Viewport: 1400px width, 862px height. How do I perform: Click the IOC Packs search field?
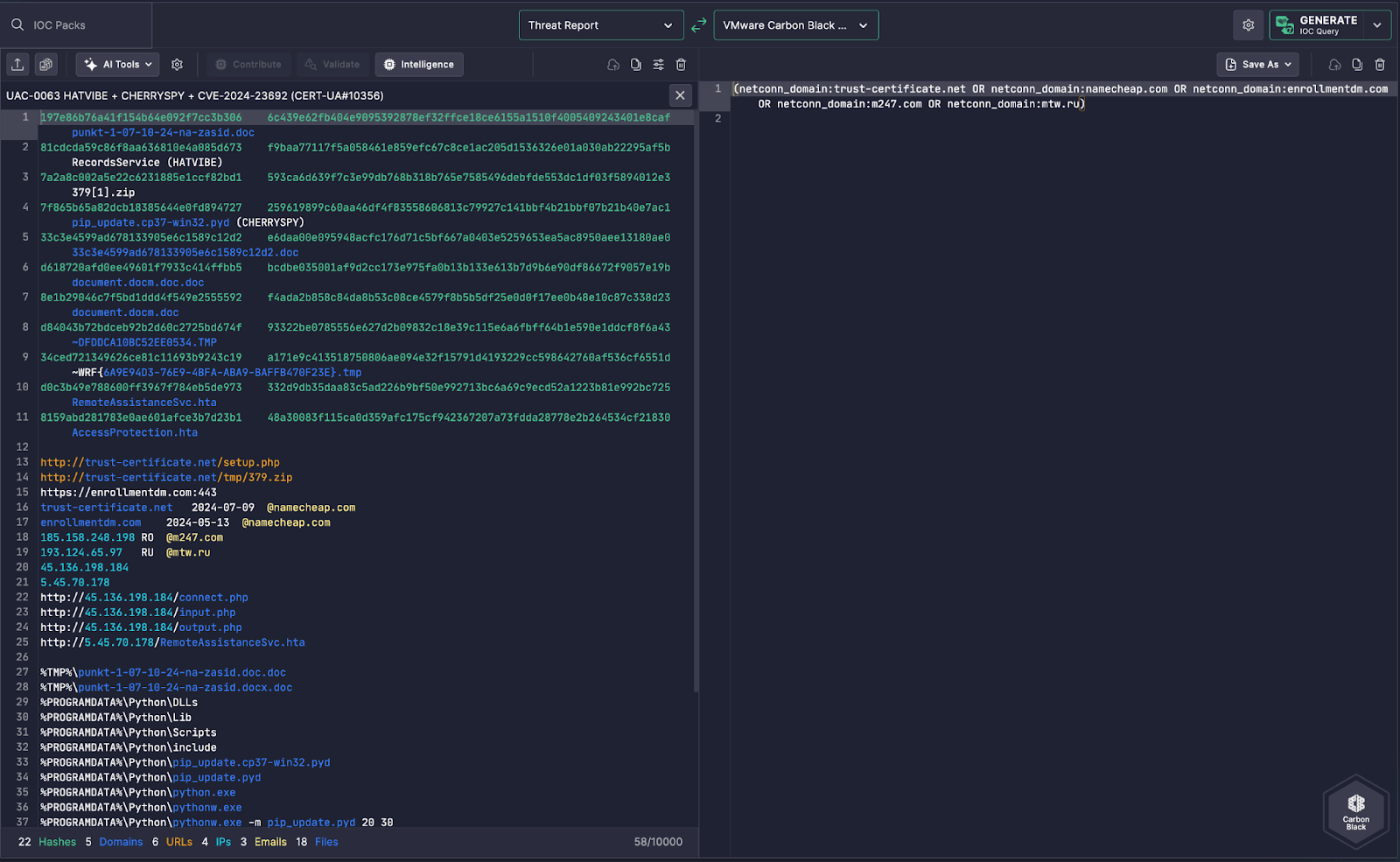[76, 25]
